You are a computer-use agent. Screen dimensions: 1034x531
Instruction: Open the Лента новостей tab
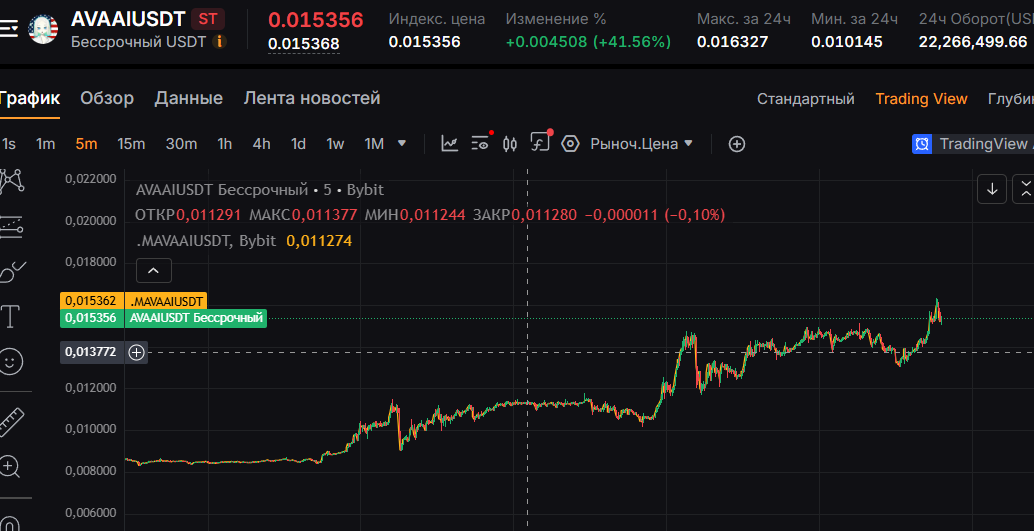[312, 99]
